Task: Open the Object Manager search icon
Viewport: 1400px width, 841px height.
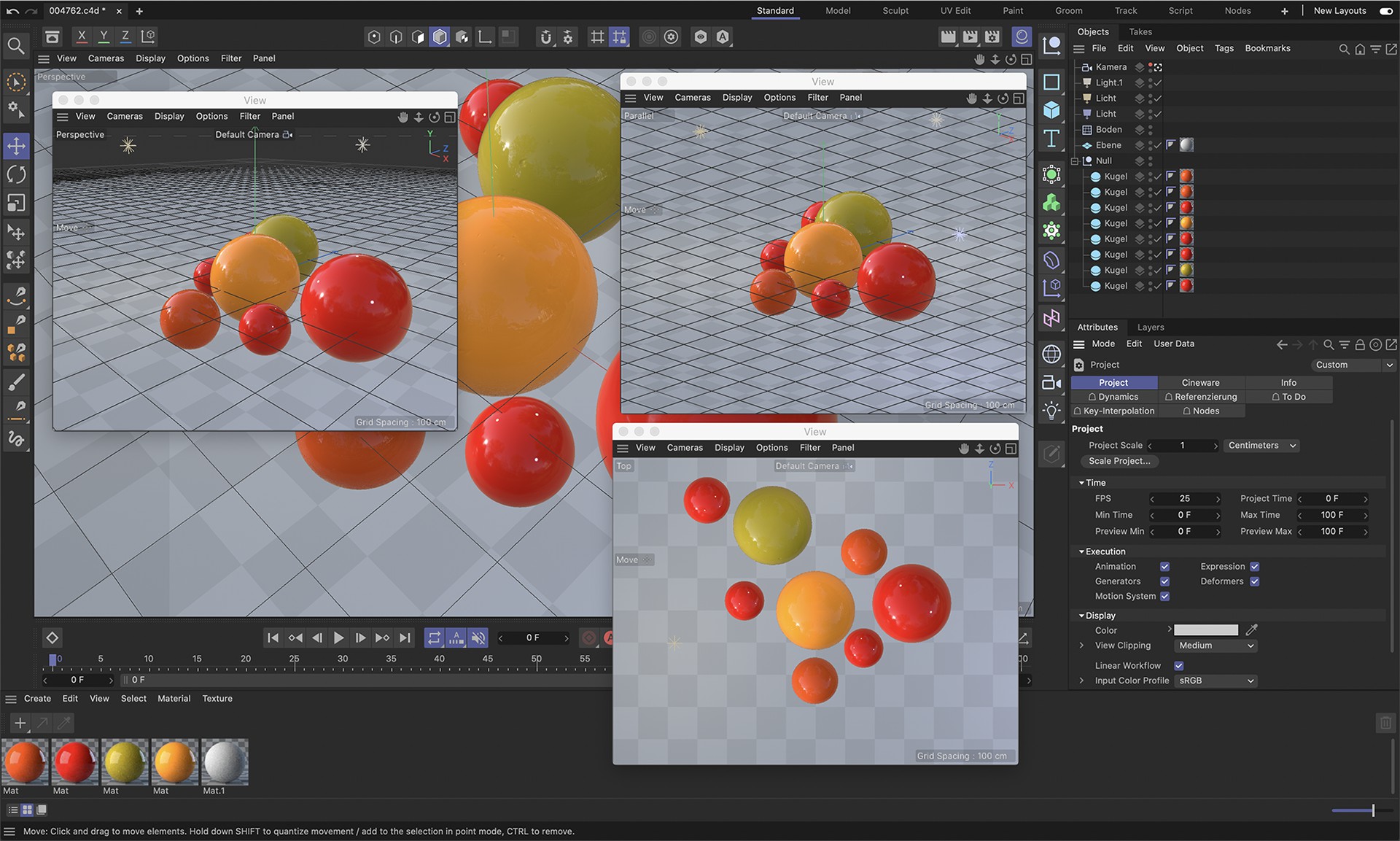Action: [1344, 49]
